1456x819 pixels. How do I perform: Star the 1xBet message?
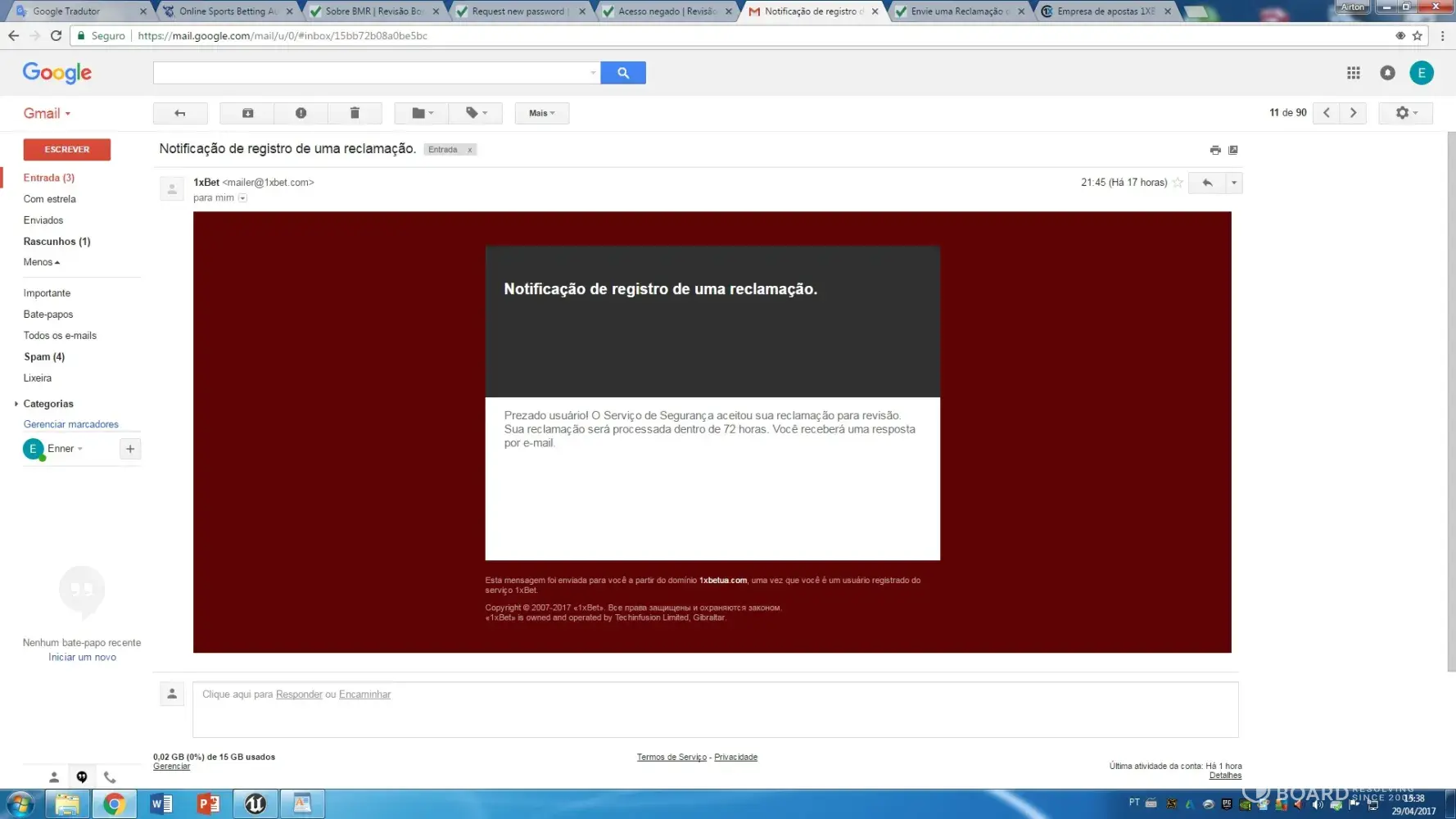click(x=1178, y=183)
